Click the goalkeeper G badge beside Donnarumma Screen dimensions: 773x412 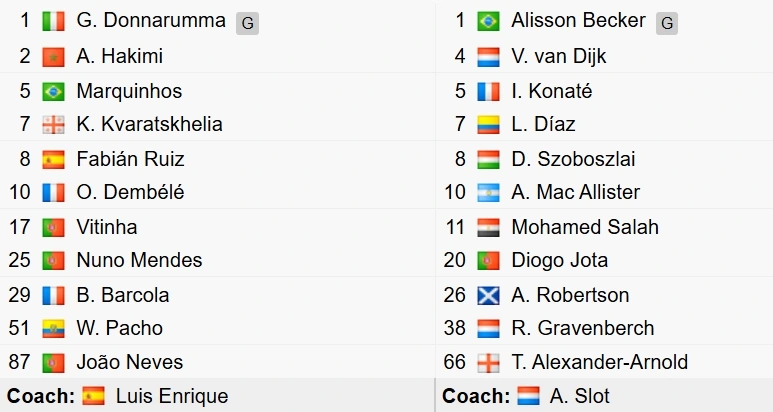(x=247, y=23)
